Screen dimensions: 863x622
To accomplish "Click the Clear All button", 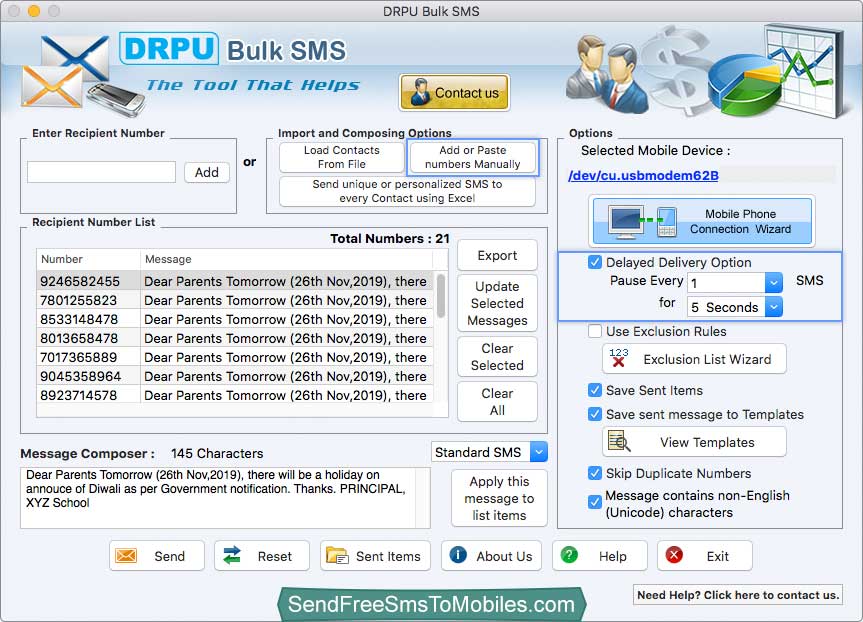I will point(497,402).
